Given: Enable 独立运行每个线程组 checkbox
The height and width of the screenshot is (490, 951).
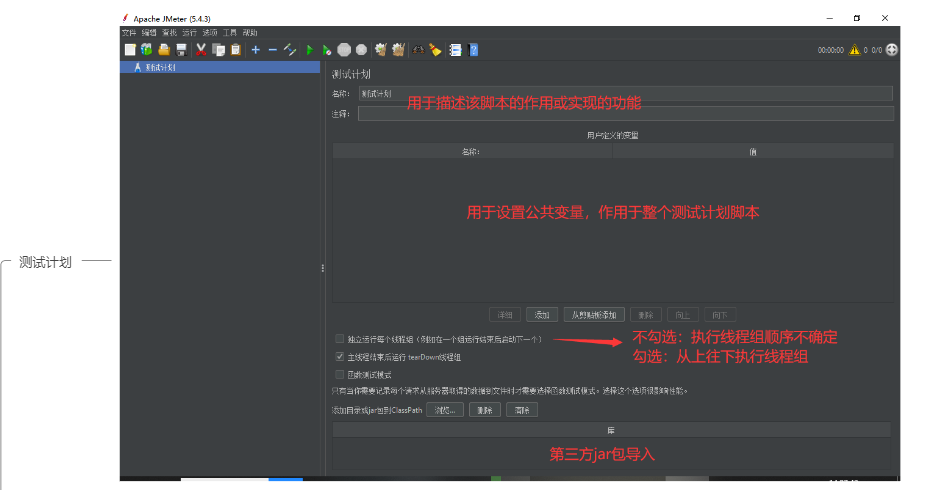Looking at the screenshot, I should click(x=340, y=339).
